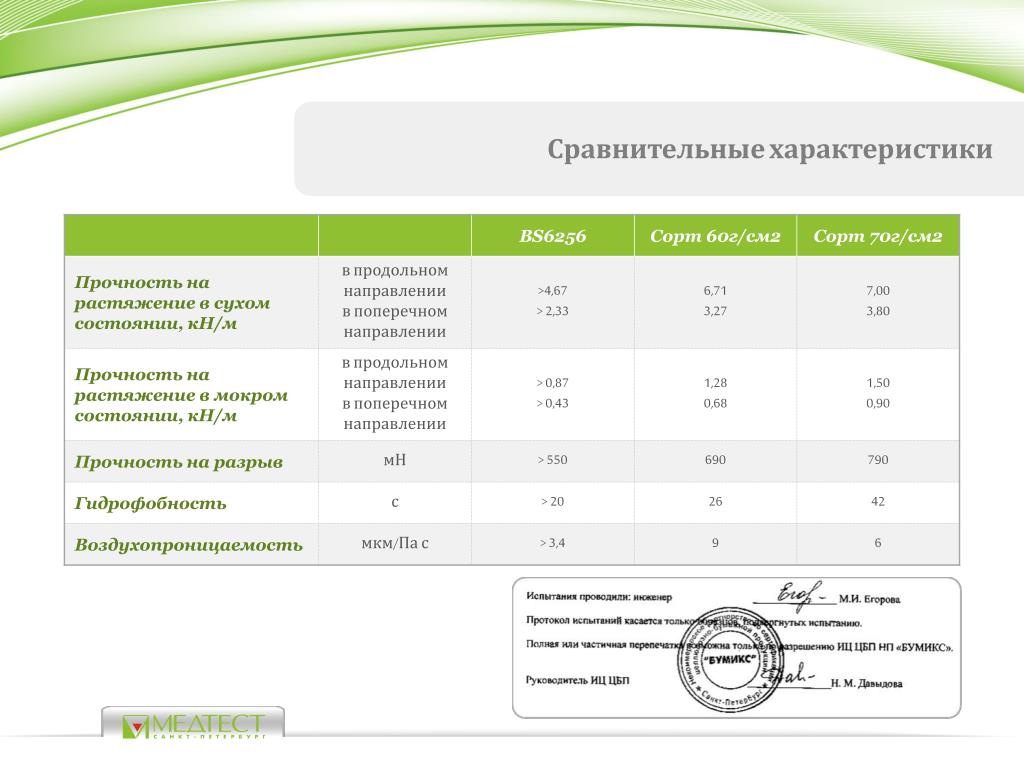The height and width of the screenshot is (768, 1024).
Task: Click the 'Воздухопроницаемость' row label
Action: (189, 545)
